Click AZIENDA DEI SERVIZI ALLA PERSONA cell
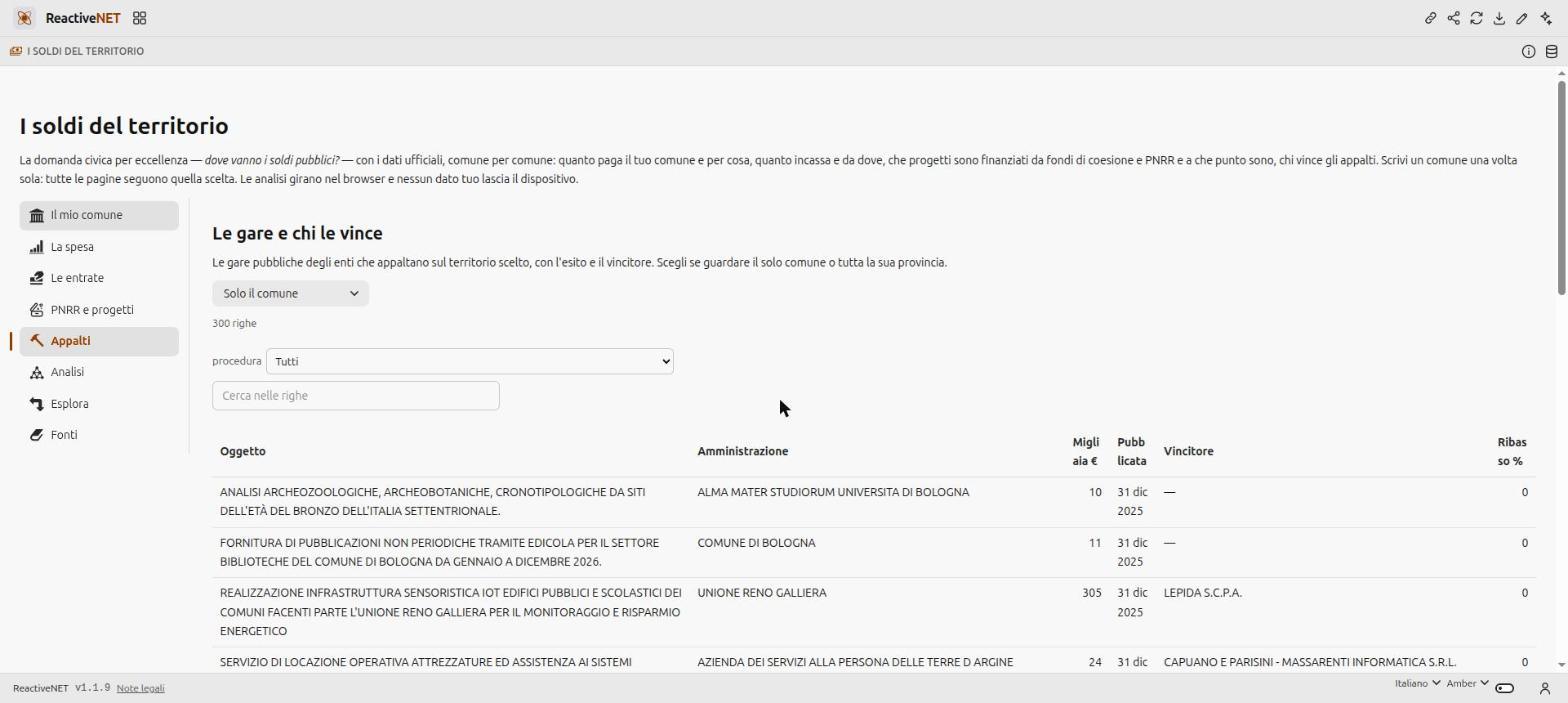Image resolution: width=1568 pixels, height=703 pixels. (x=855, y=662)
